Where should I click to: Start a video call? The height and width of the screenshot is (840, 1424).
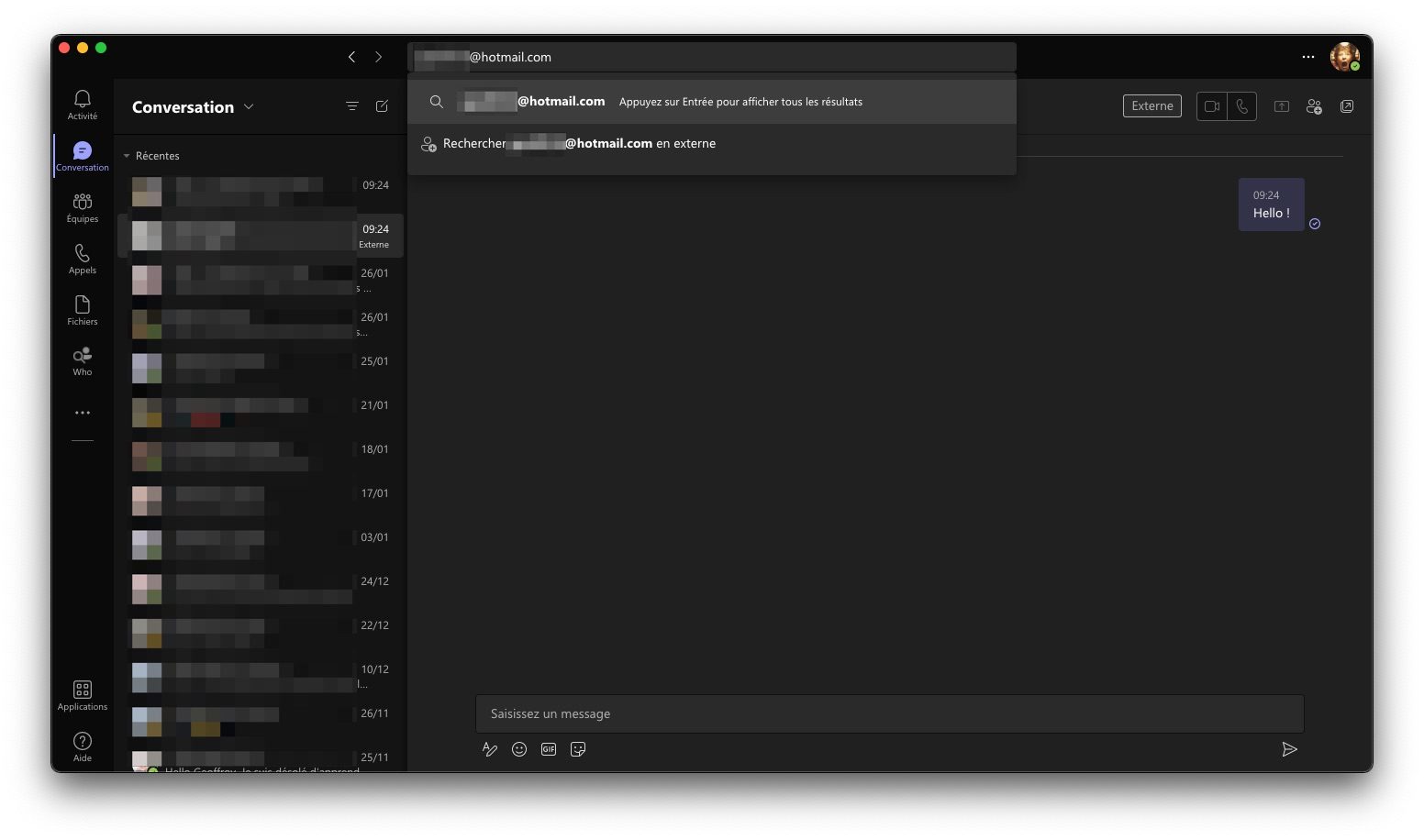1211,106
